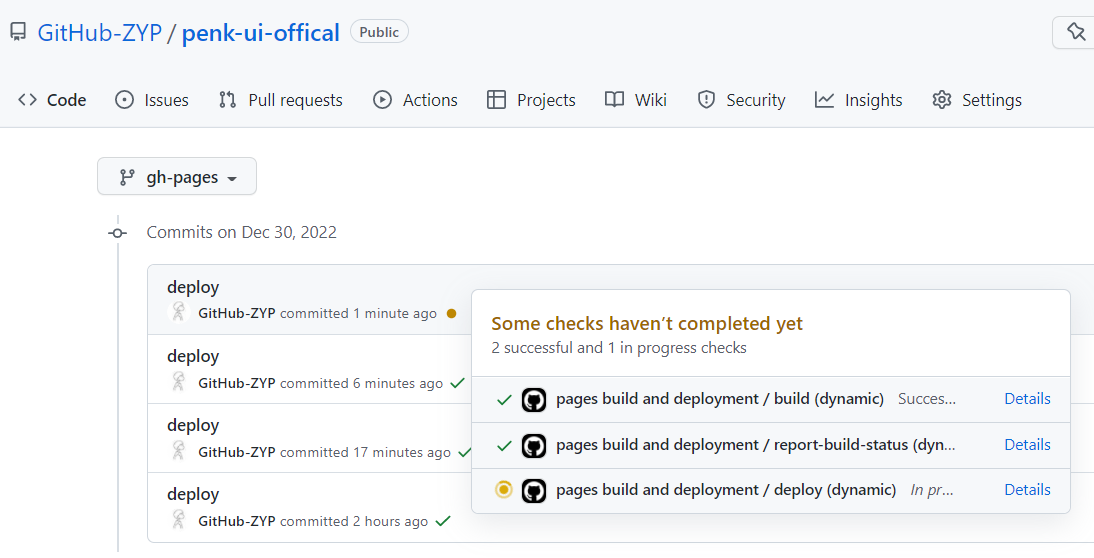View Details for the deploy (dynamic) check
The width and height of the screenshot is (1094, 558).
1027,490
